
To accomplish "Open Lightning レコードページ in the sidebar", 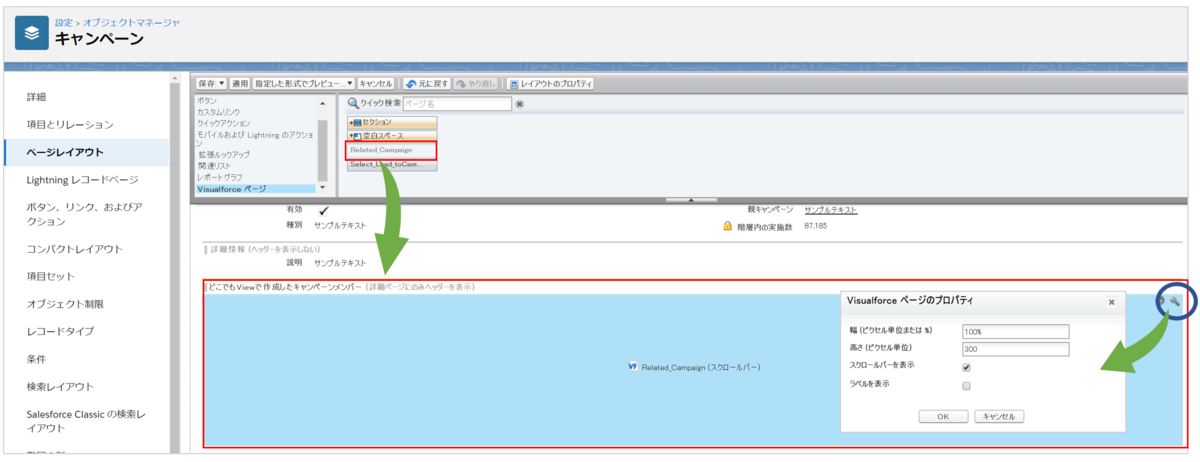I will (x=82, y=180).
